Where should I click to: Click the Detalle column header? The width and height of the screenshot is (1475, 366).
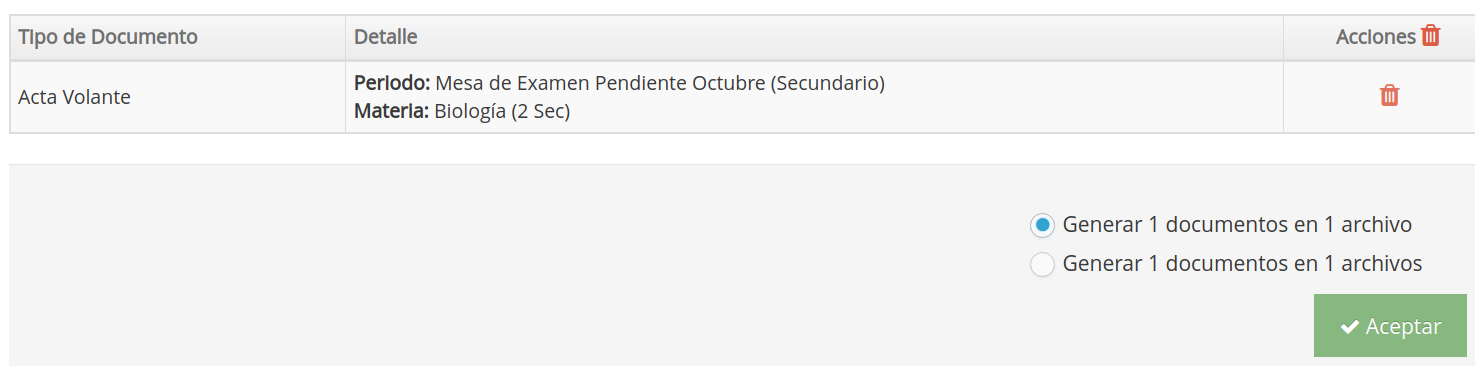386,37
